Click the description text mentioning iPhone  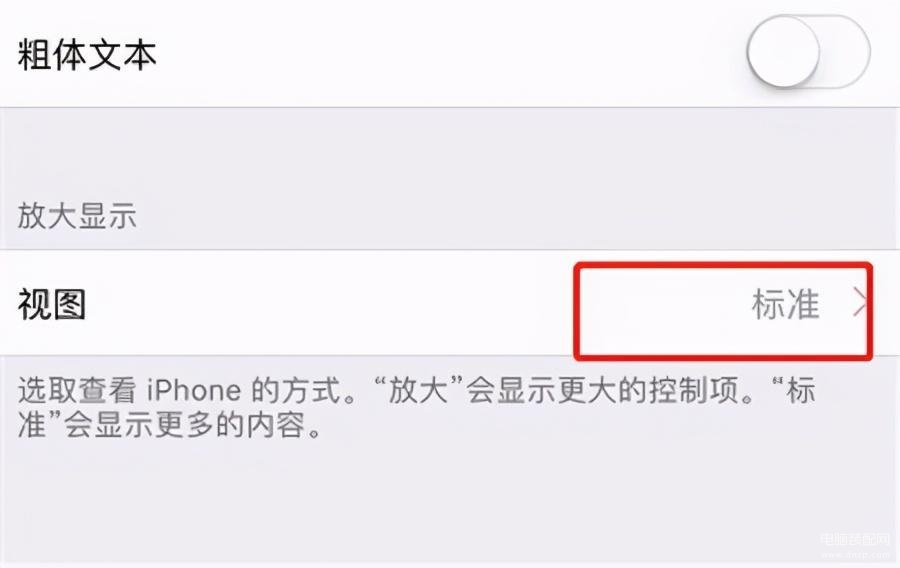click(416, 407)
